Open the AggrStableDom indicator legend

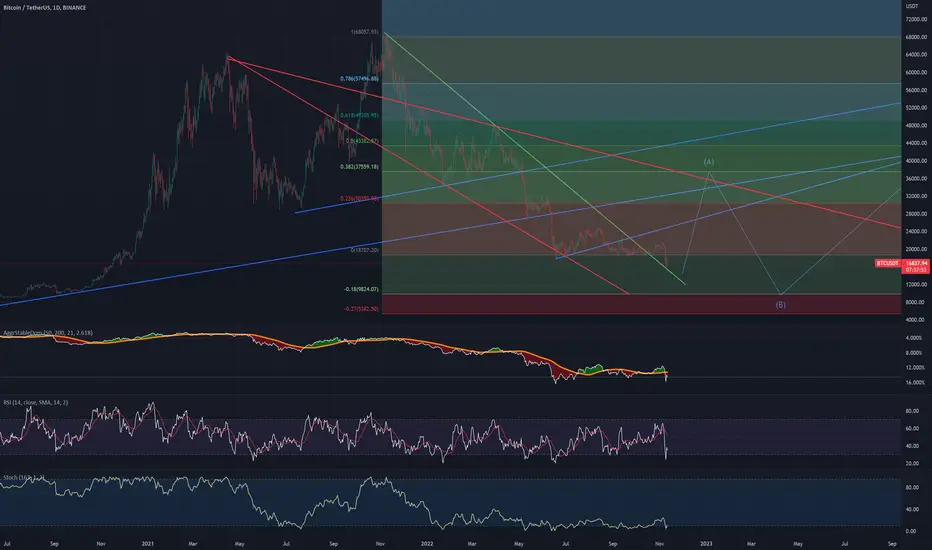(48, 333)
